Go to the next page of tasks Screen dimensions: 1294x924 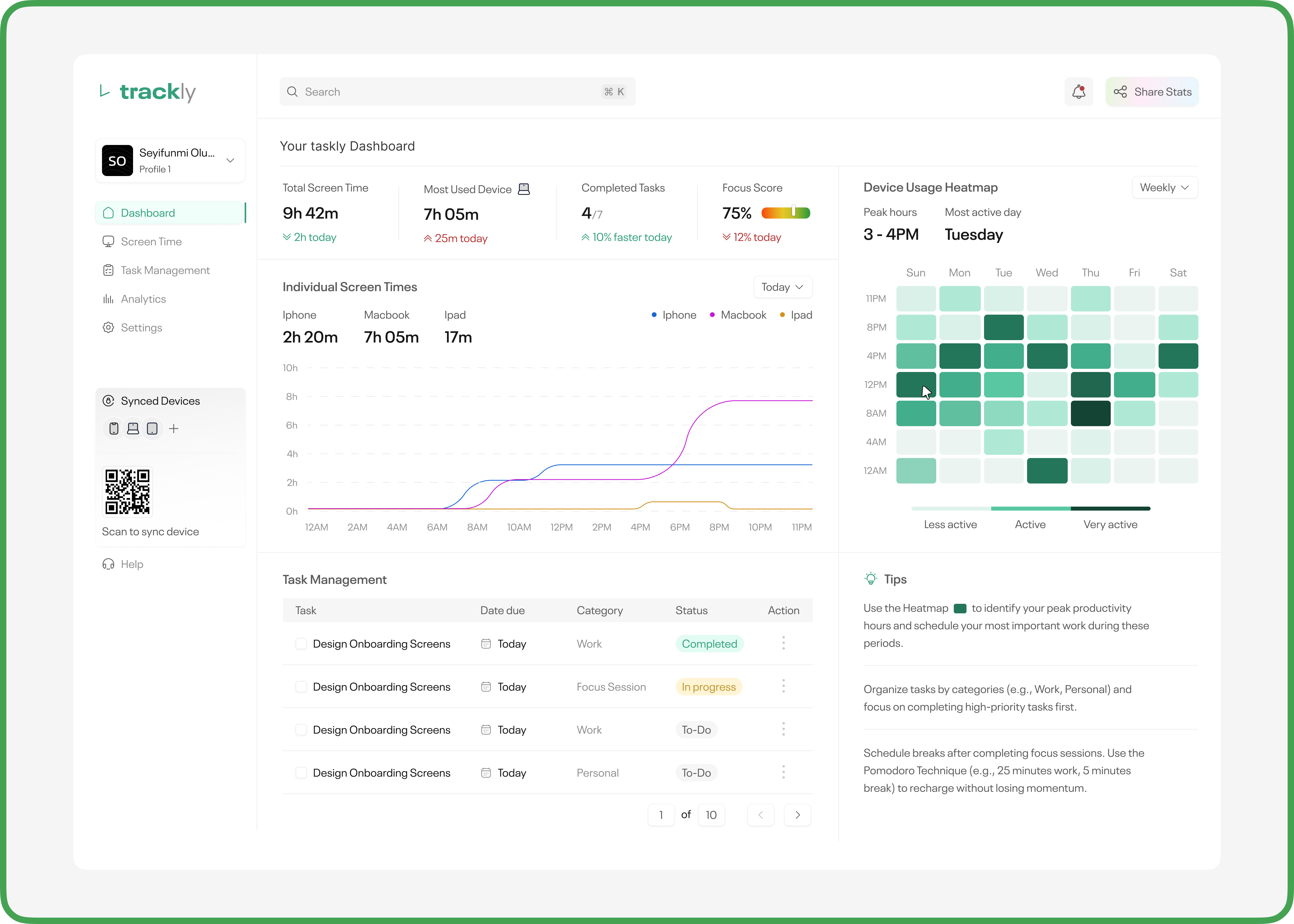pos(797,815)
